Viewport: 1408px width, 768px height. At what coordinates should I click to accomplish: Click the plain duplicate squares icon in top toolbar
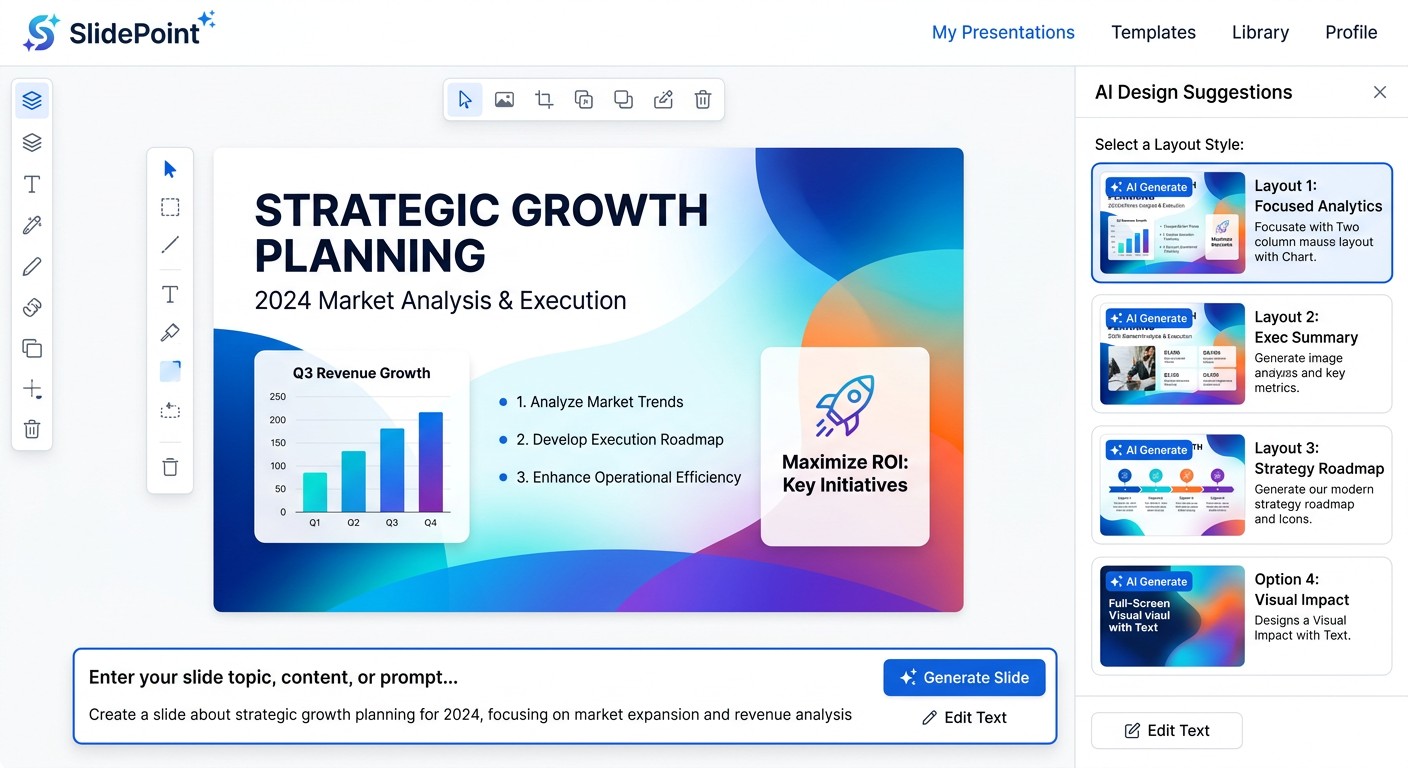click(623, 99)
